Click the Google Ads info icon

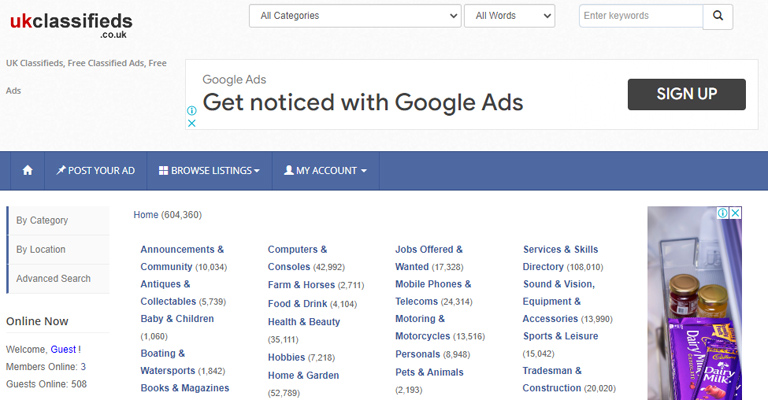point(191,112)
